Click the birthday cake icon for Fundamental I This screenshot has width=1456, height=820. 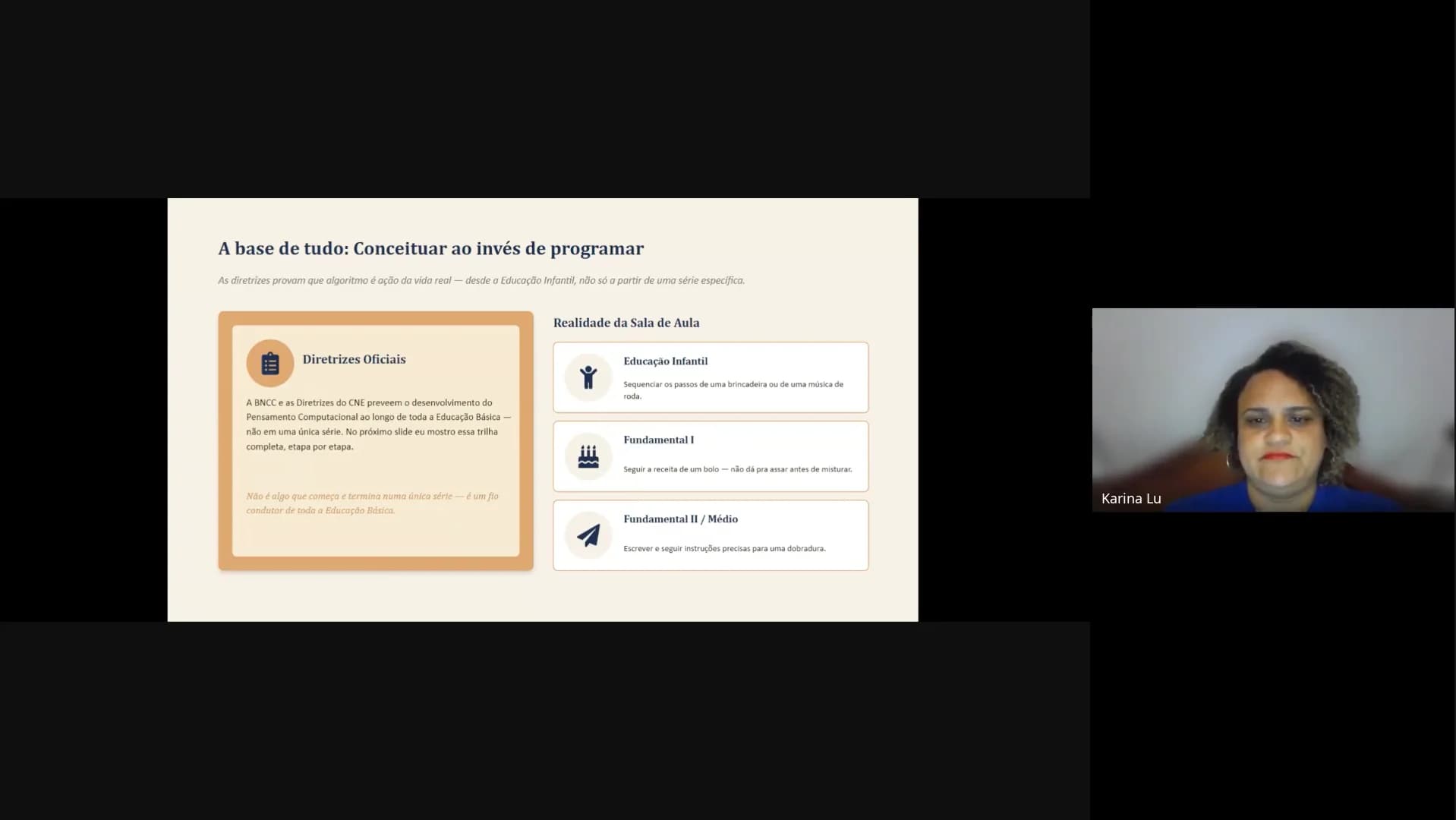[x=588, y=456]
